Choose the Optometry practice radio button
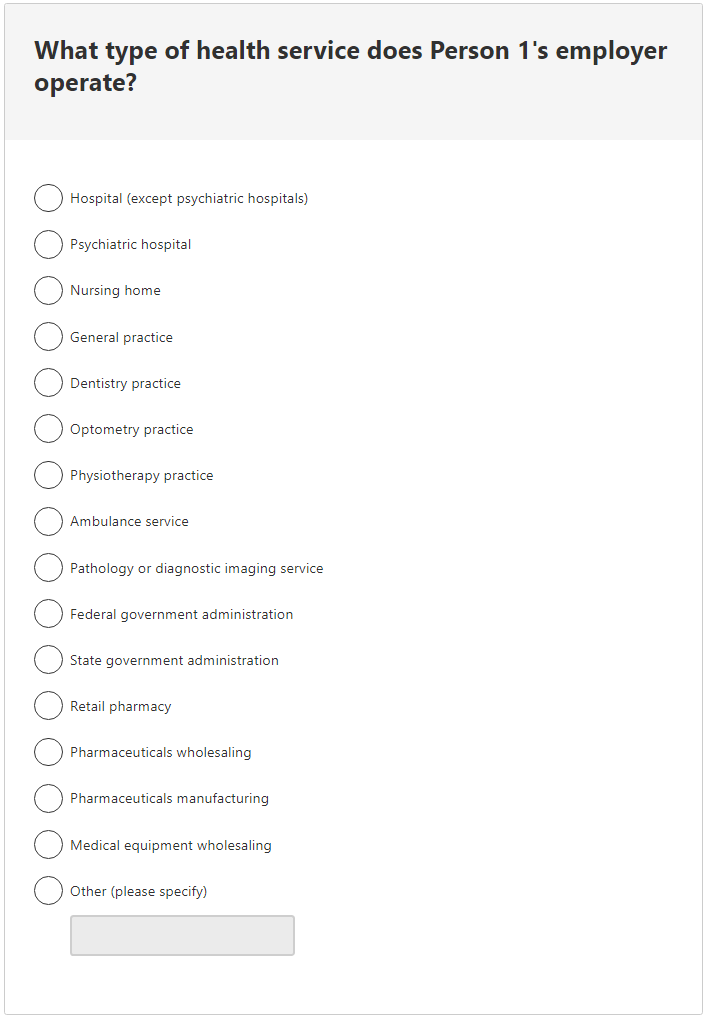 coord(48,428)
